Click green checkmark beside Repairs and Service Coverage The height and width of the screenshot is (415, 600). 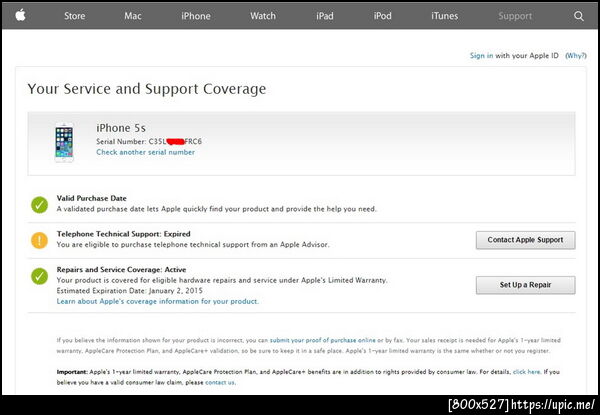click(x=39, y=276)
